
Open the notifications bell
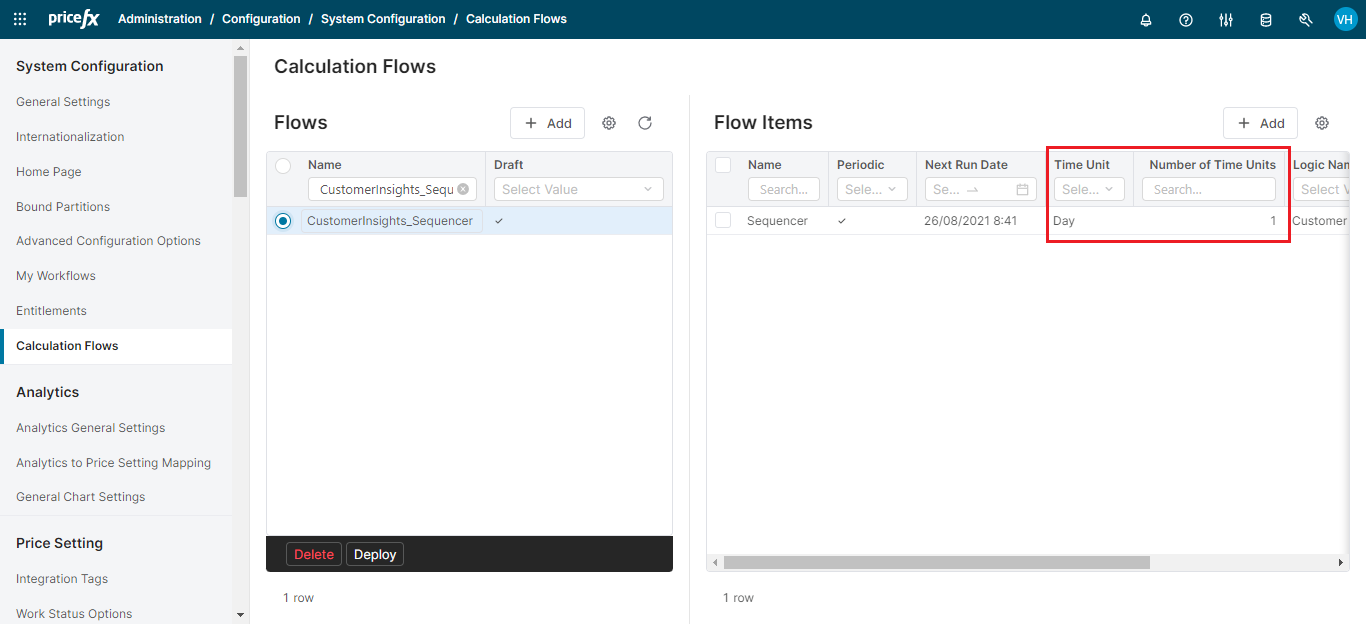point(1146,20)
